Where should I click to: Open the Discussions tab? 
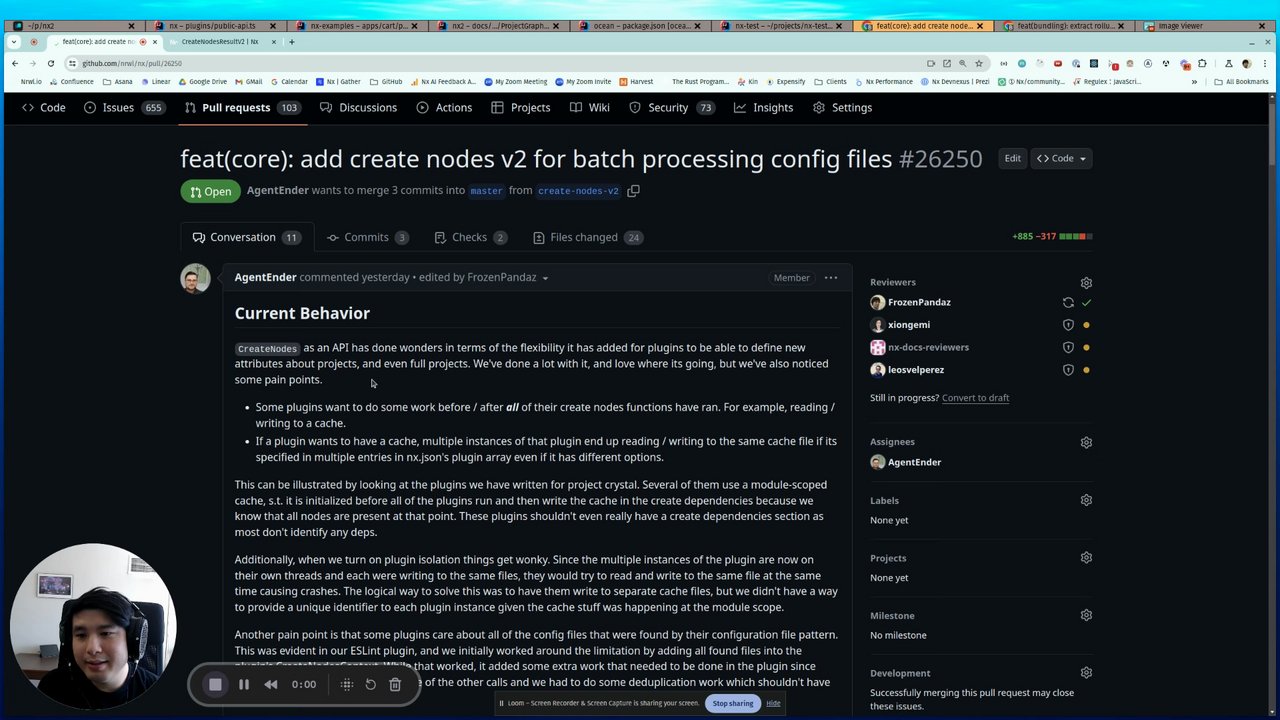pyautogui.click(x=358, y=107)
